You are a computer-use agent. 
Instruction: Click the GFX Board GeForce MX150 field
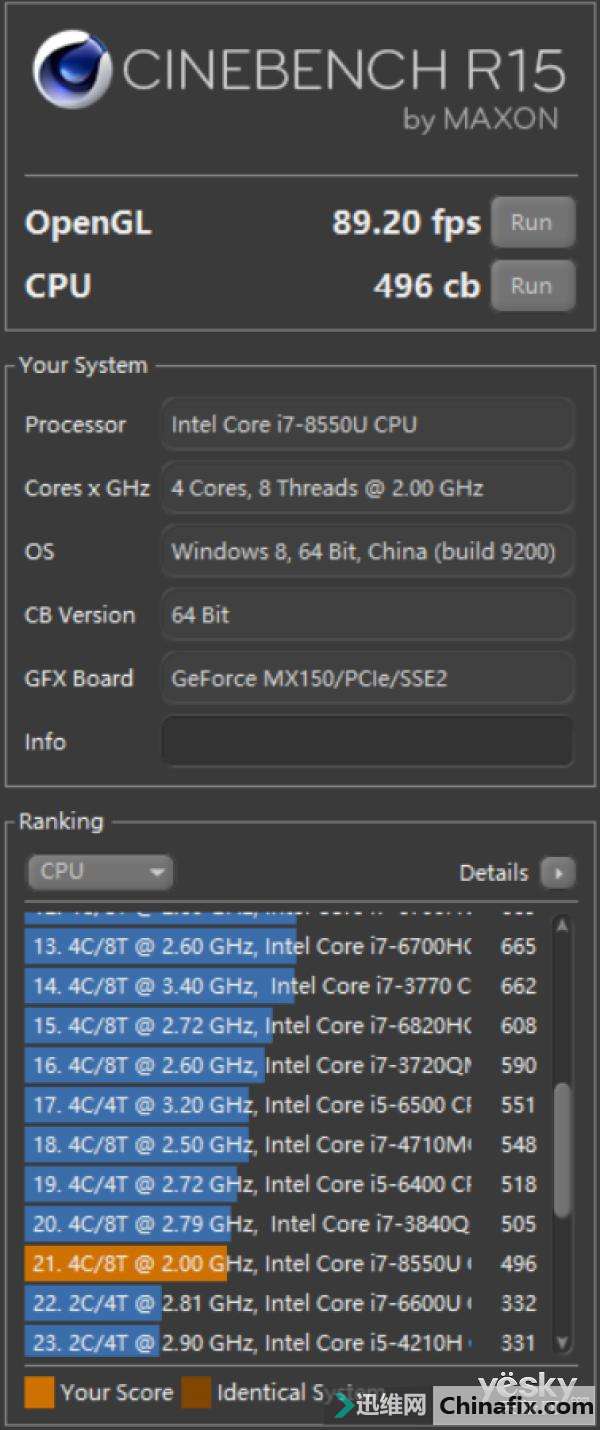point(368,678)
